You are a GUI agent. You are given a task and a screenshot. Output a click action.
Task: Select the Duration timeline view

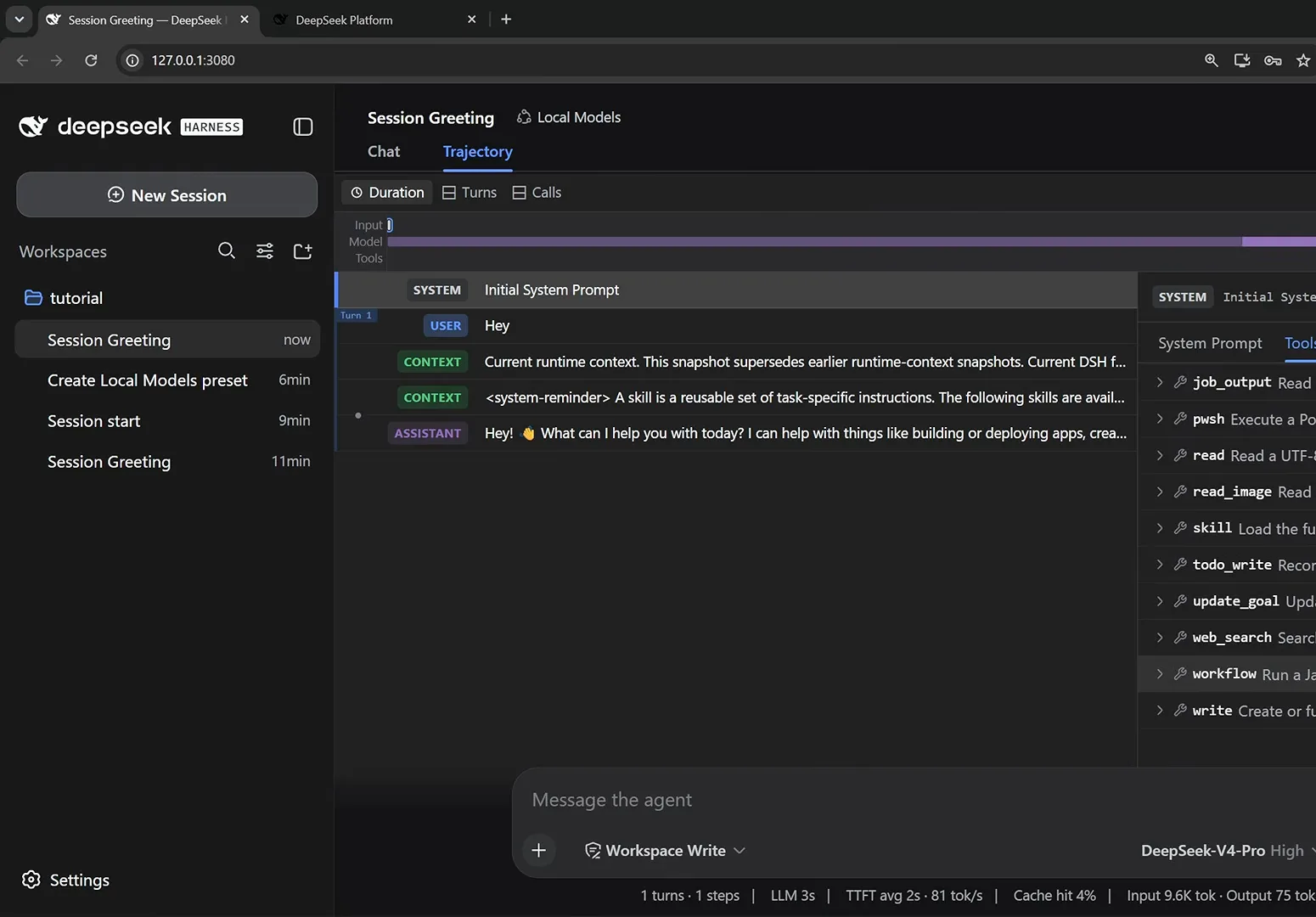(387, 193)
